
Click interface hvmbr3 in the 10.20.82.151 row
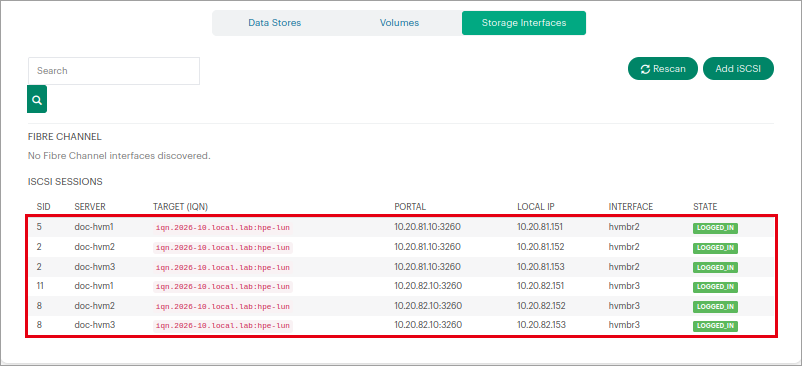[x=624, y=286]
